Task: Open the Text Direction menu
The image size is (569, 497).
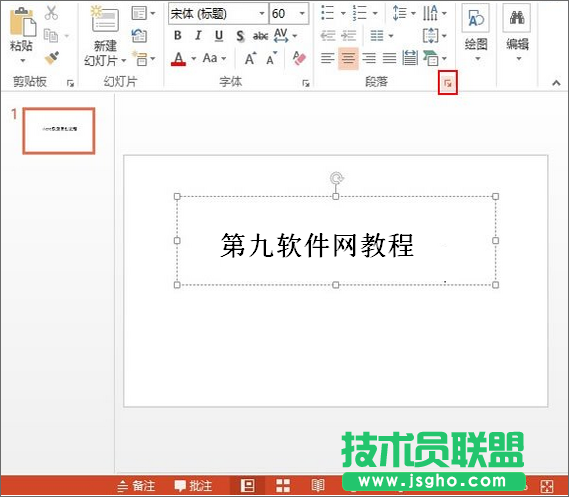Action: [435, 13]
